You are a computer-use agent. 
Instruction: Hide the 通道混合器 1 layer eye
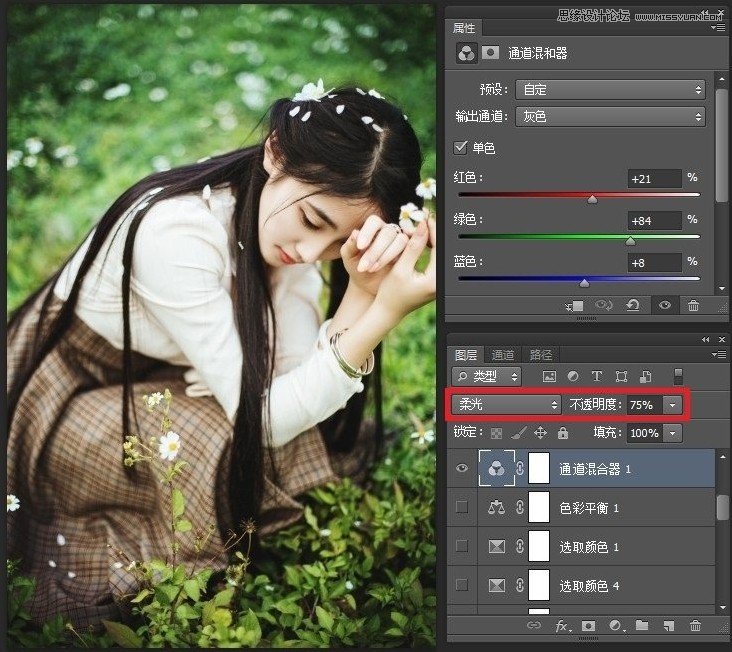[462, 468]
